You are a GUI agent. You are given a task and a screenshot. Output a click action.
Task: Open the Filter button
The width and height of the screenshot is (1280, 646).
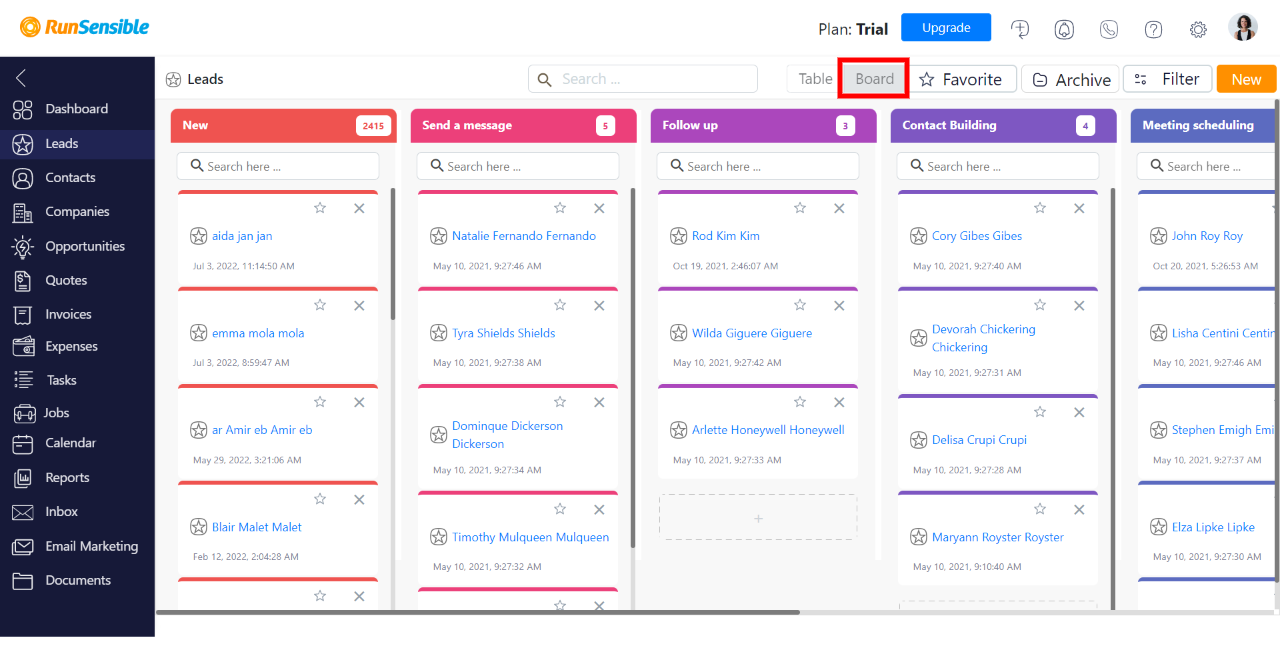[1168, 79]
